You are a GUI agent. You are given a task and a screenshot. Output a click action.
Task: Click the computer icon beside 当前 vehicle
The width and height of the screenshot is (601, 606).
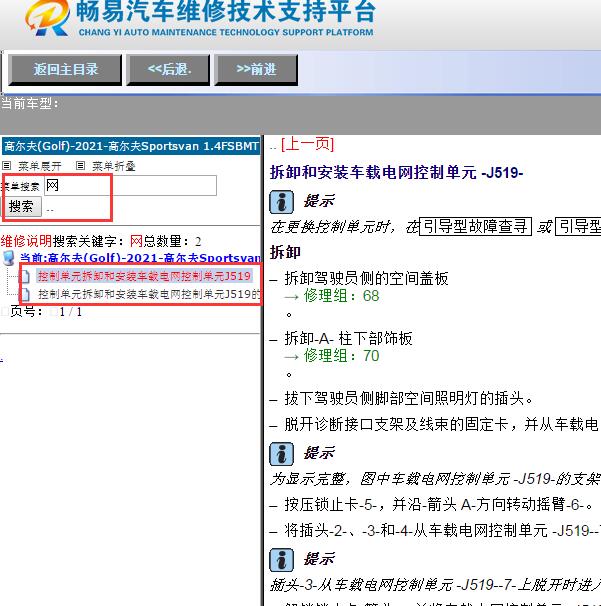(x=9, y=258)
